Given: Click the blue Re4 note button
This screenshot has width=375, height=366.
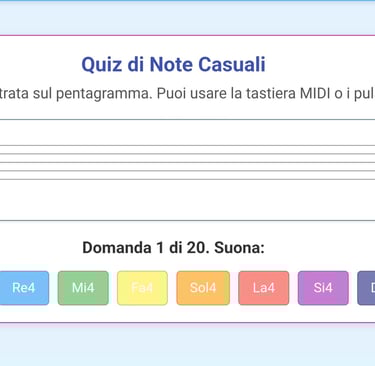Looking at the screenshot, I should (24, 288).
